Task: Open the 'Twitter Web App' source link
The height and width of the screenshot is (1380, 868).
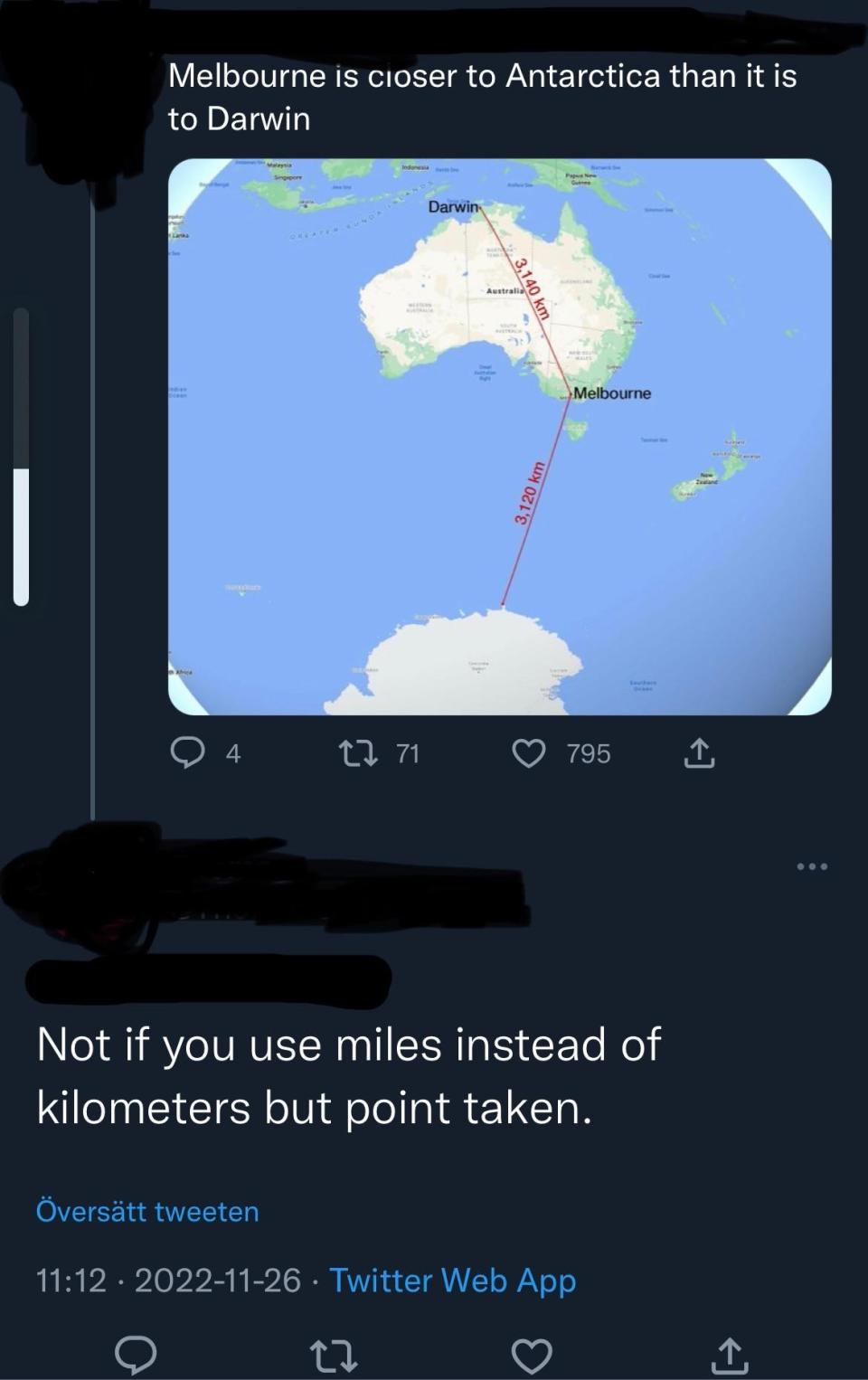Action: point(452,1281)
